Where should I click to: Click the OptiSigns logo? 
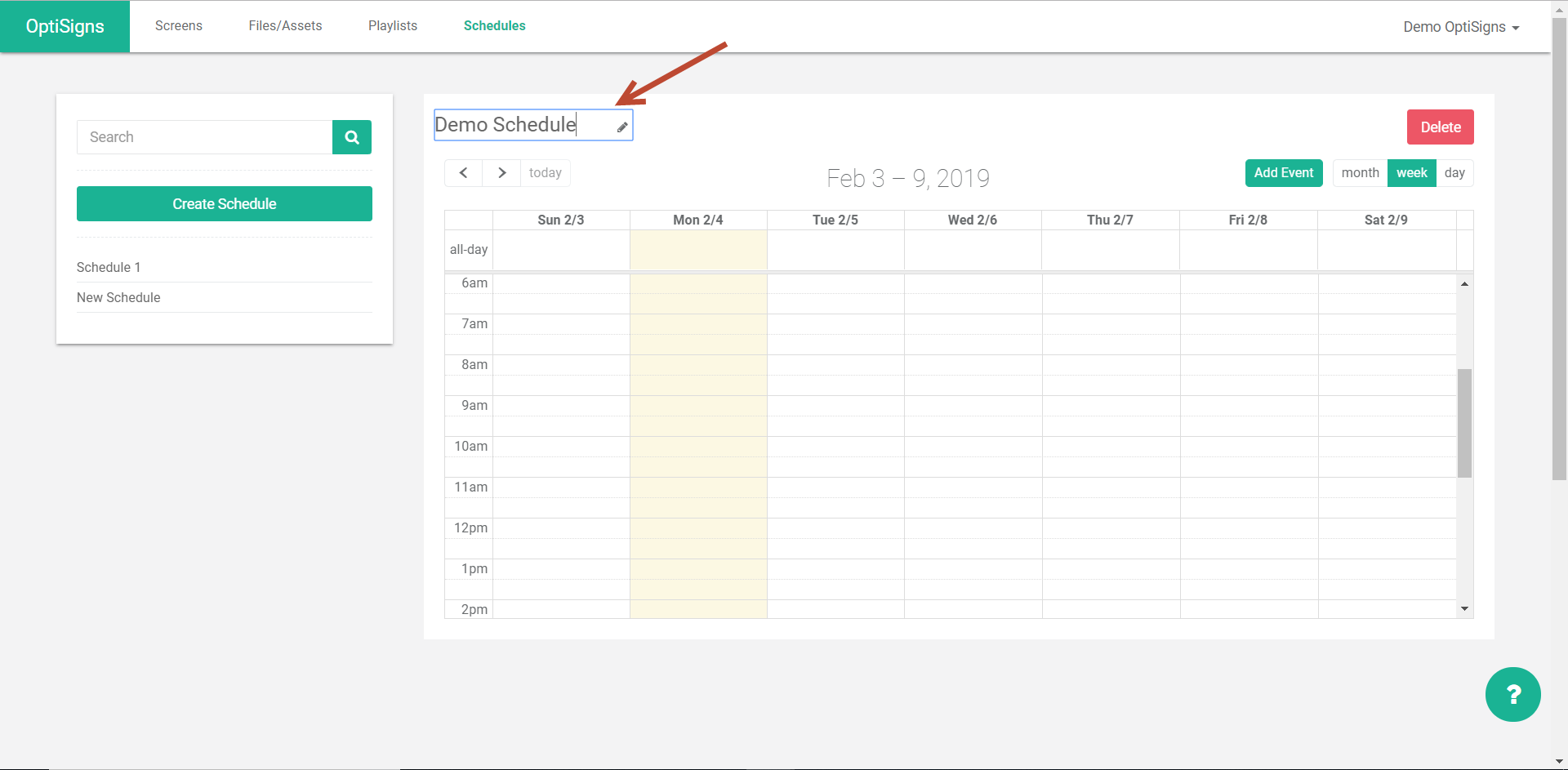click(x=65, y=26)
